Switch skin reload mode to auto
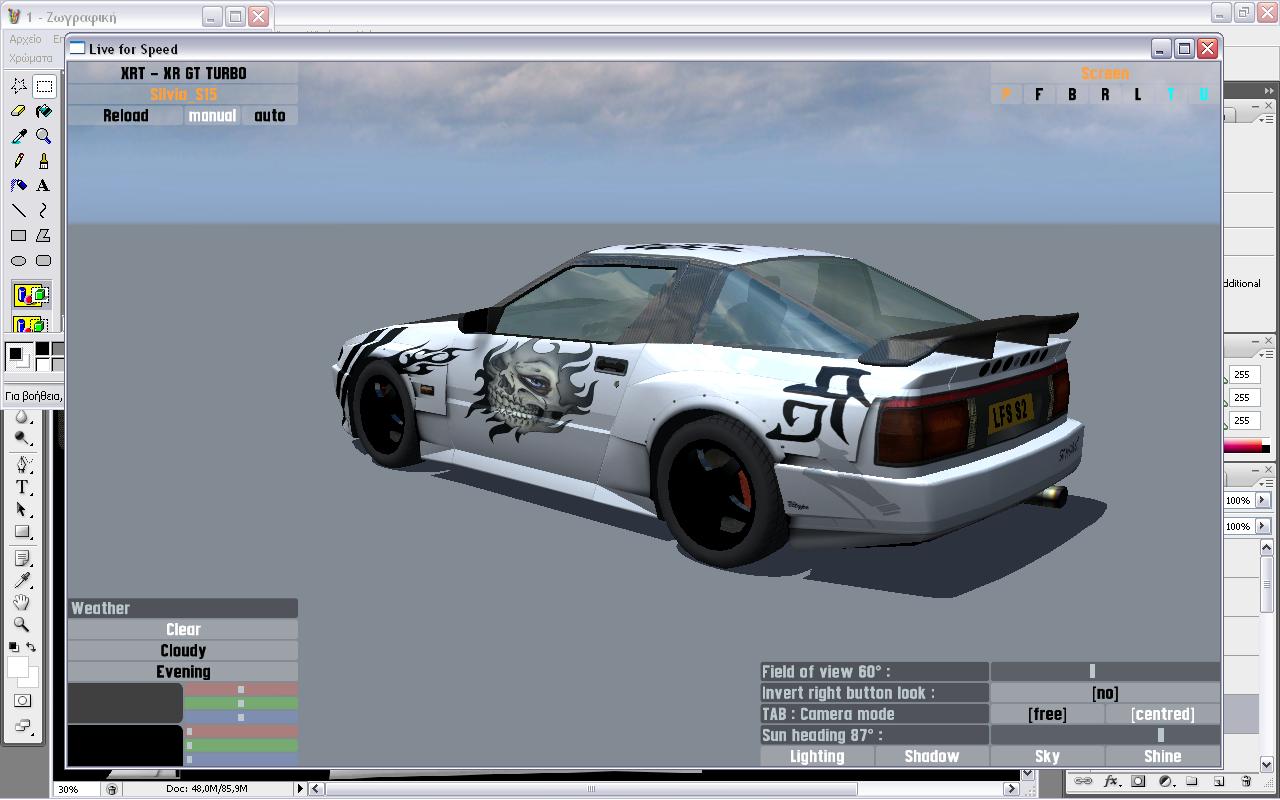Screen dimensions: 1280x800 270,115
